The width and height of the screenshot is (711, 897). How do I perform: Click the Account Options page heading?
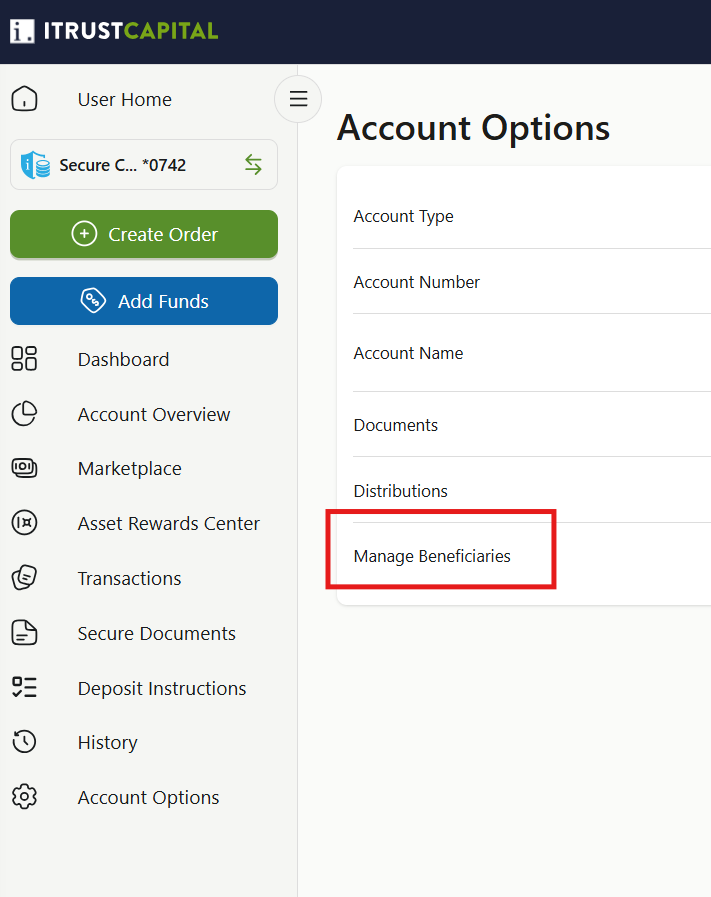click(473, 128)
